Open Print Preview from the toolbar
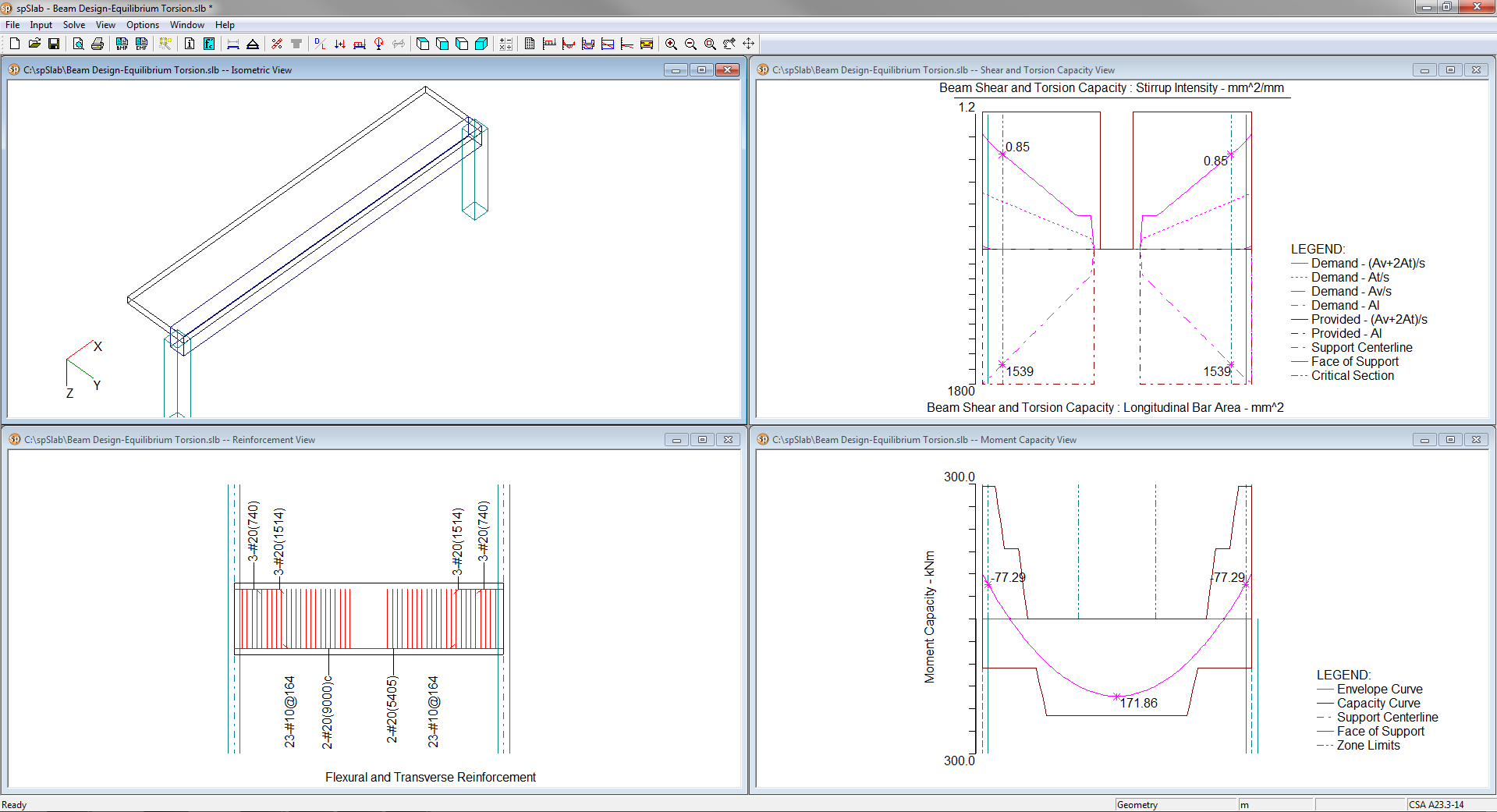Image resolution: width=1497 pixels, height=812 pixels. [x=78, y=44]
